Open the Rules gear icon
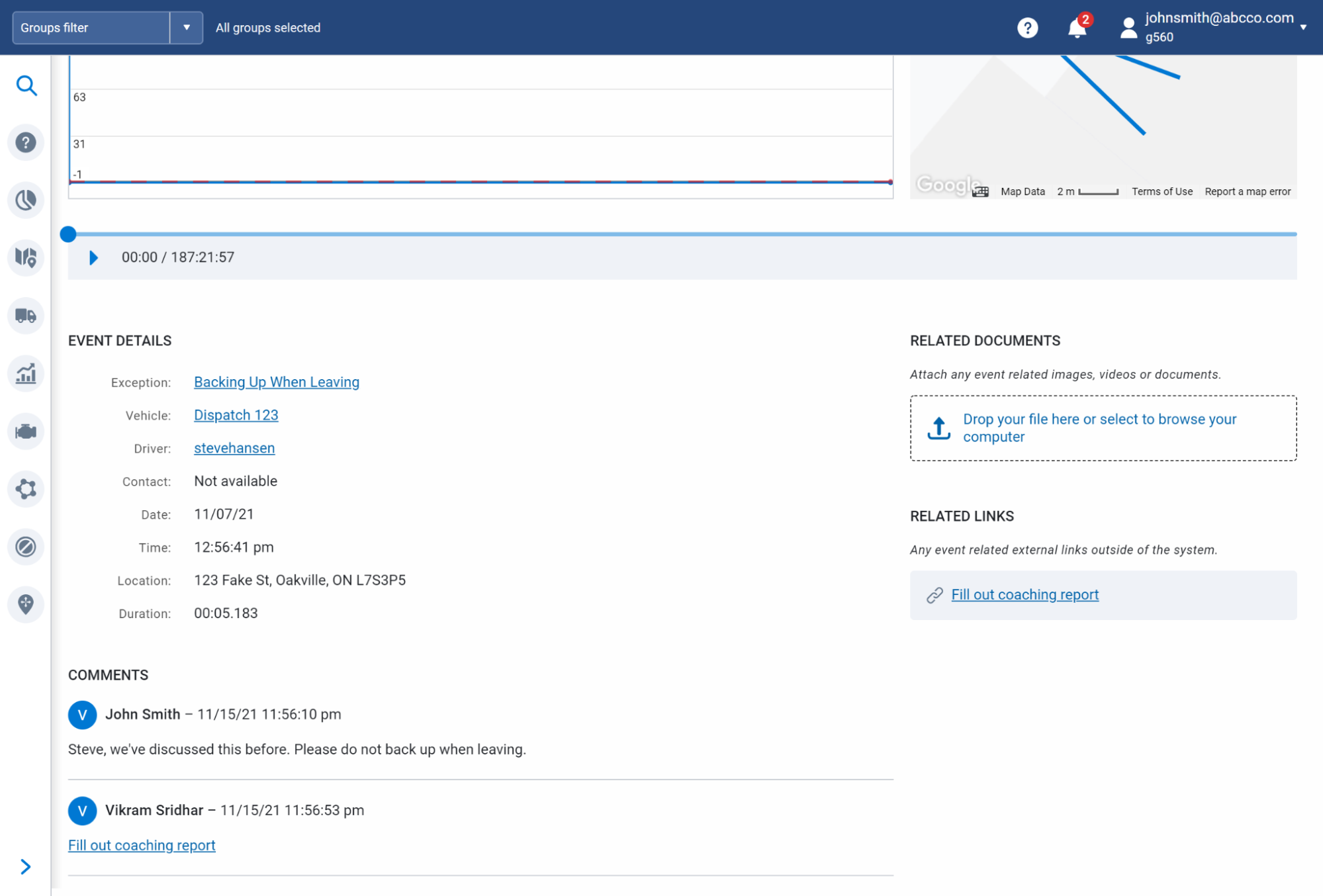Viewport: 1323px width, 896px height. coord(26,490)
